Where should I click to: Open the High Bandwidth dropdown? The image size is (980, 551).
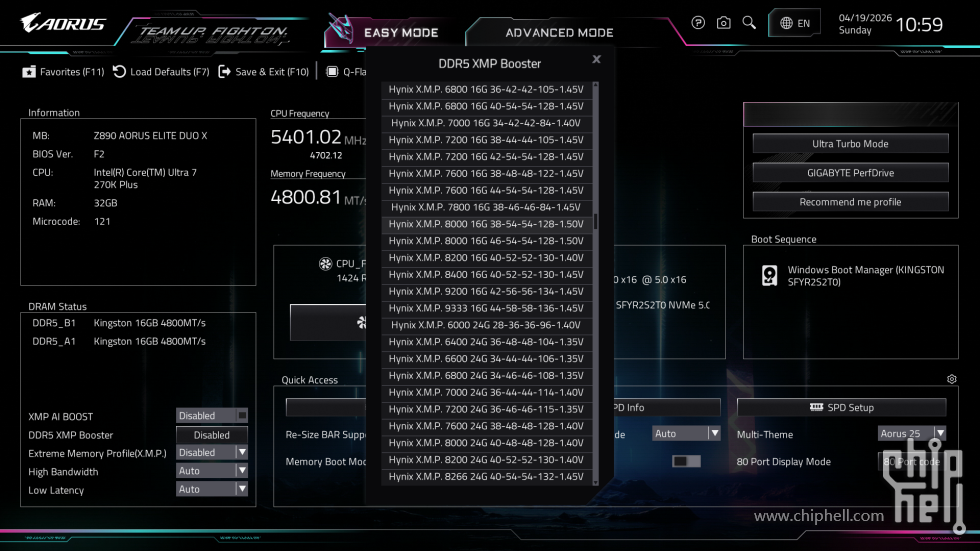coord(212,470)
